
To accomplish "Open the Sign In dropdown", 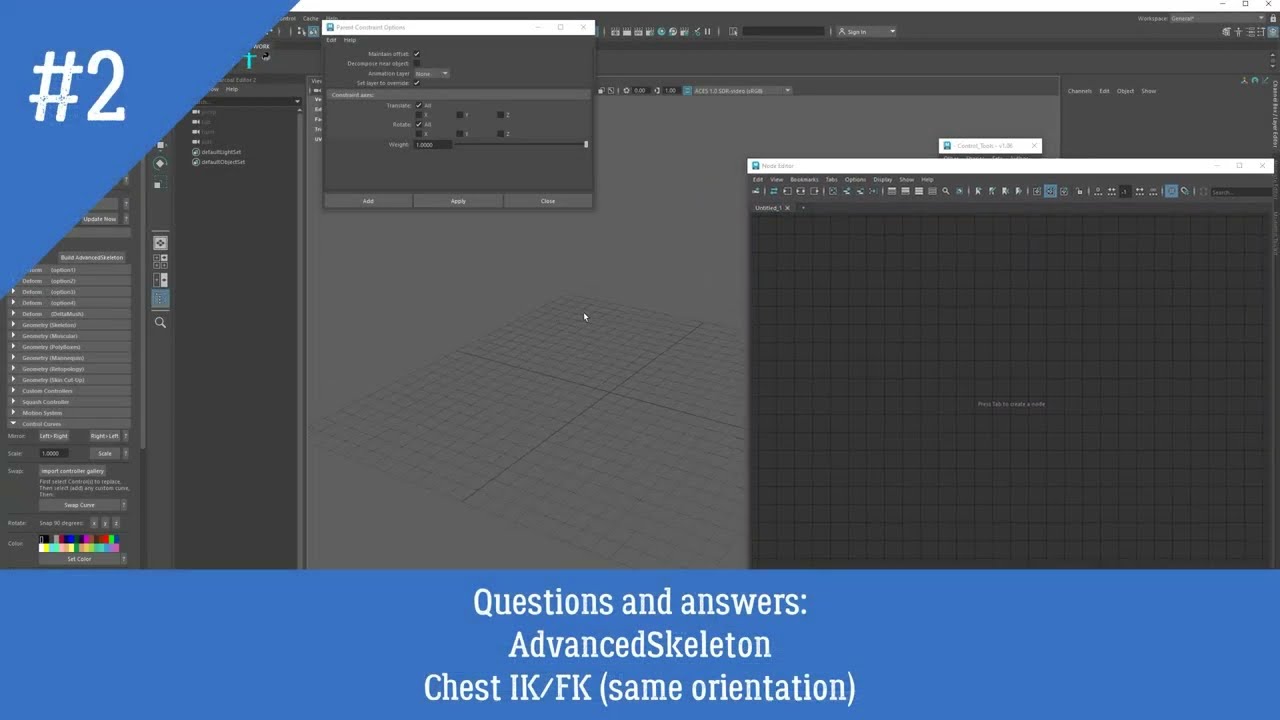I will click(x=866, y=31).
